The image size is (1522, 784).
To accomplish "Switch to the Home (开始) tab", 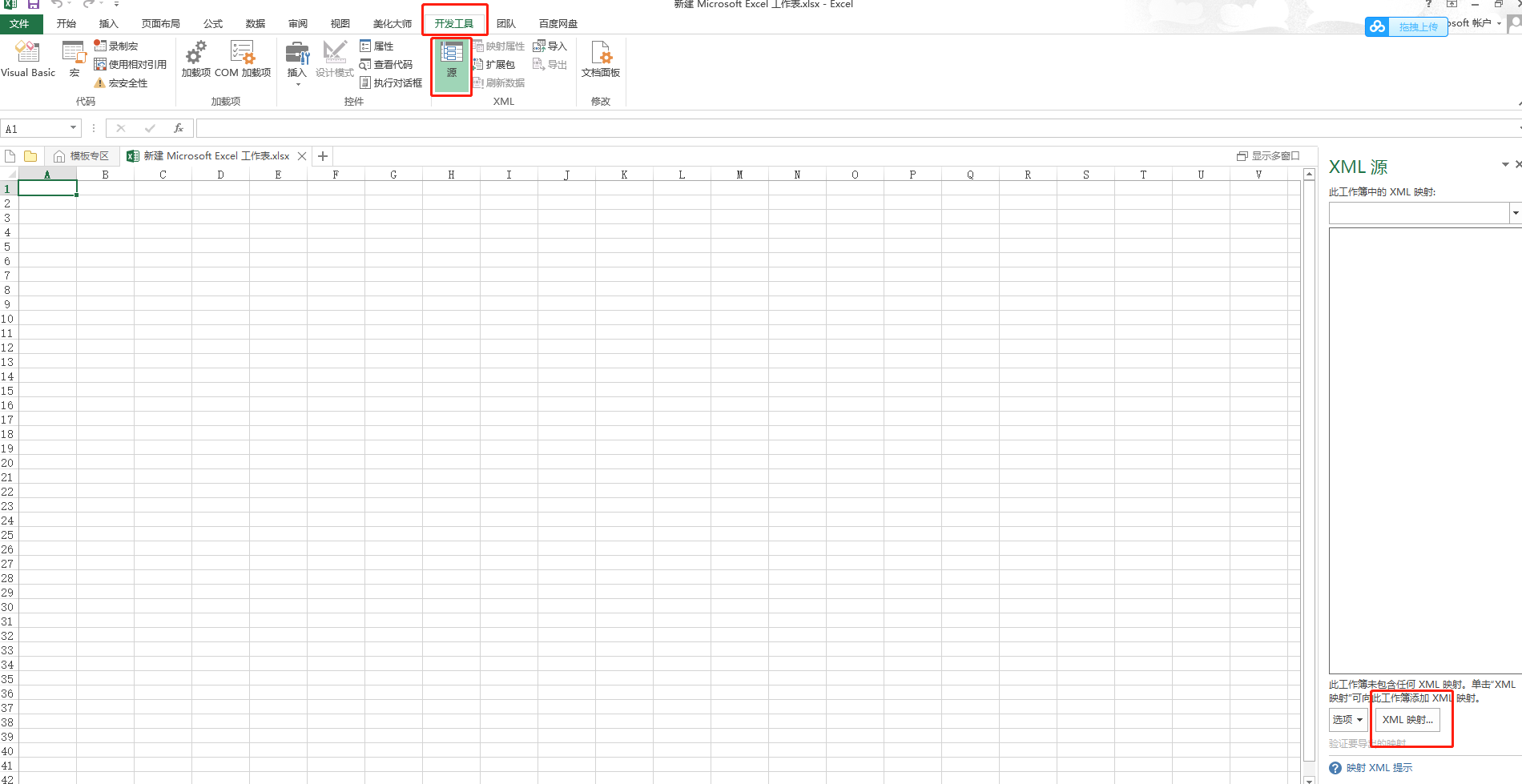I will coord(66,24).
